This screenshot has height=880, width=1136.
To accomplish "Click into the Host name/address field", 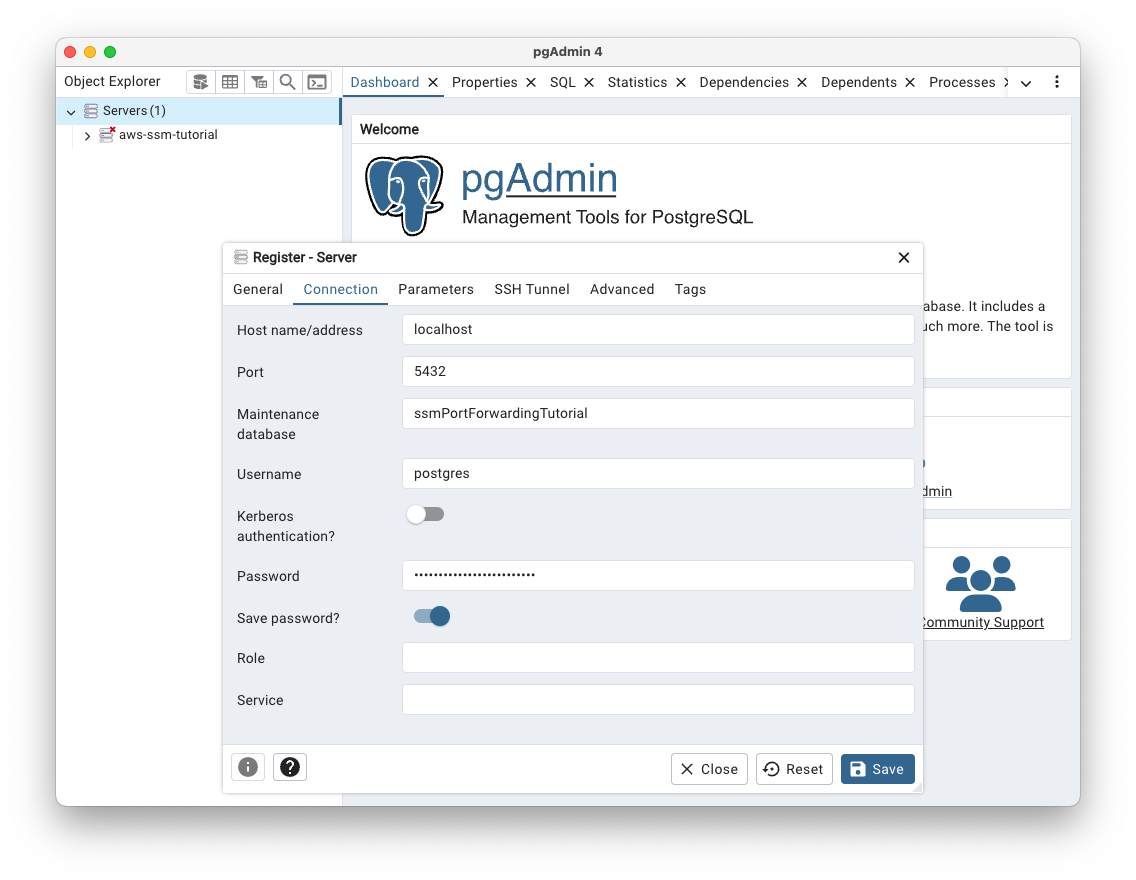I will pyautogui.click(x=657, y=329).
